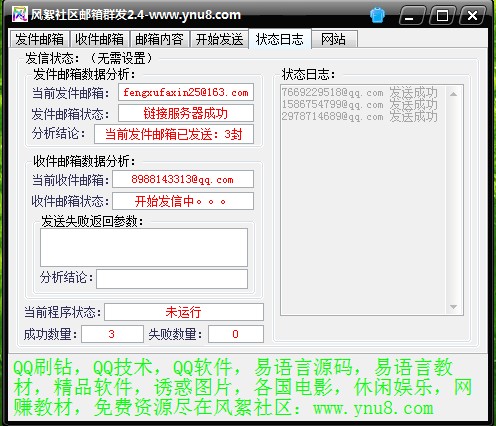This screenshot has width=496, height=426.
Task: Click the empty 分析结论 field under failure parameters
Action: pyautogui.click(x=172, y=279)
